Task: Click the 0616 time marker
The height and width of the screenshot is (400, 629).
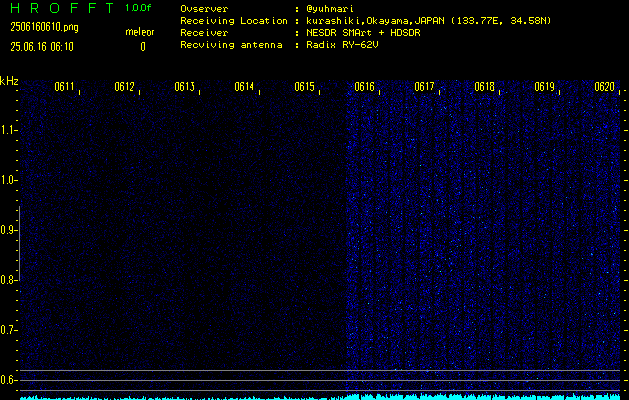Action: (x=364, y=87)
